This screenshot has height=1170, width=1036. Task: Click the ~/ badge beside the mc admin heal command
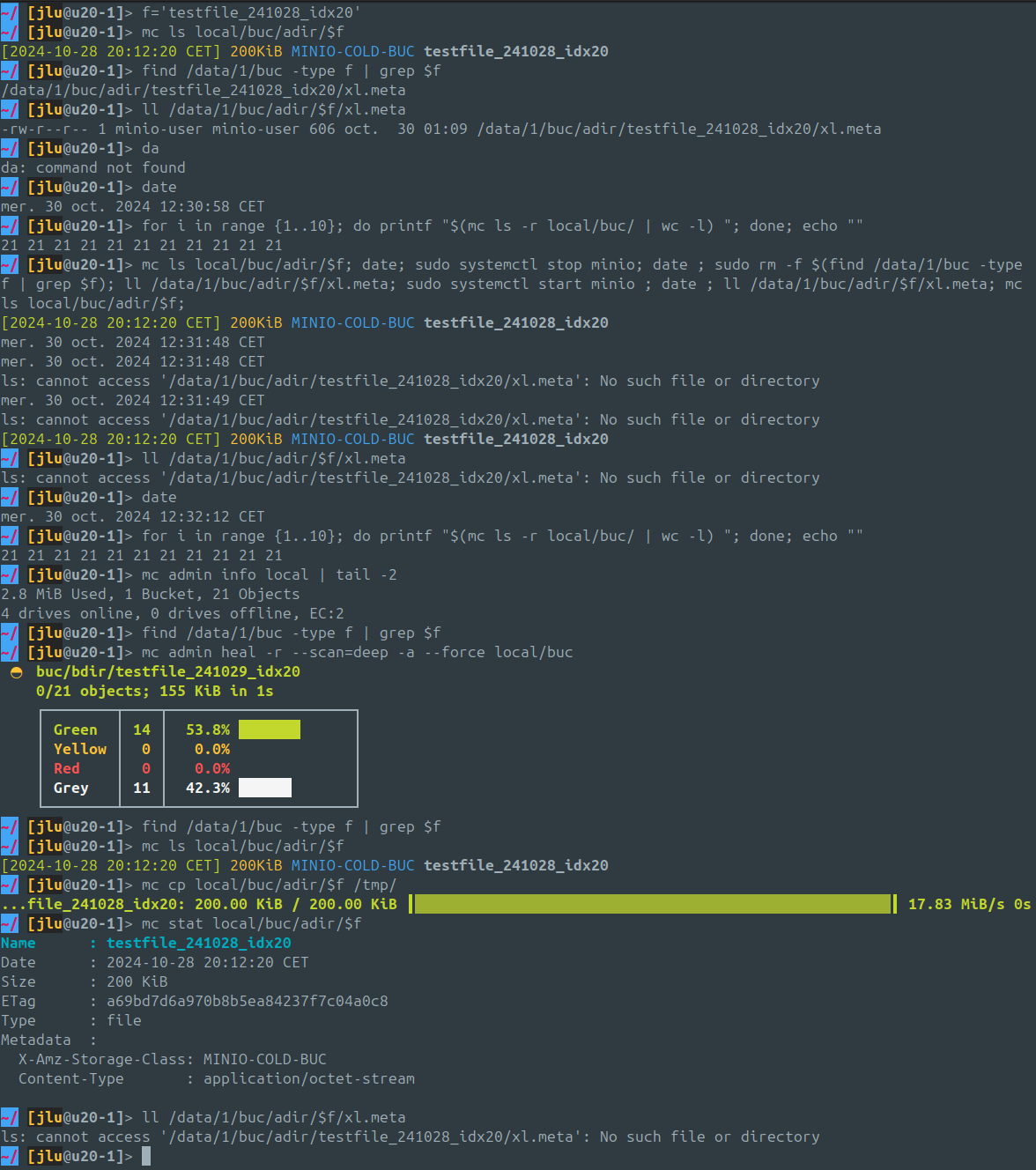pos(10,652)
